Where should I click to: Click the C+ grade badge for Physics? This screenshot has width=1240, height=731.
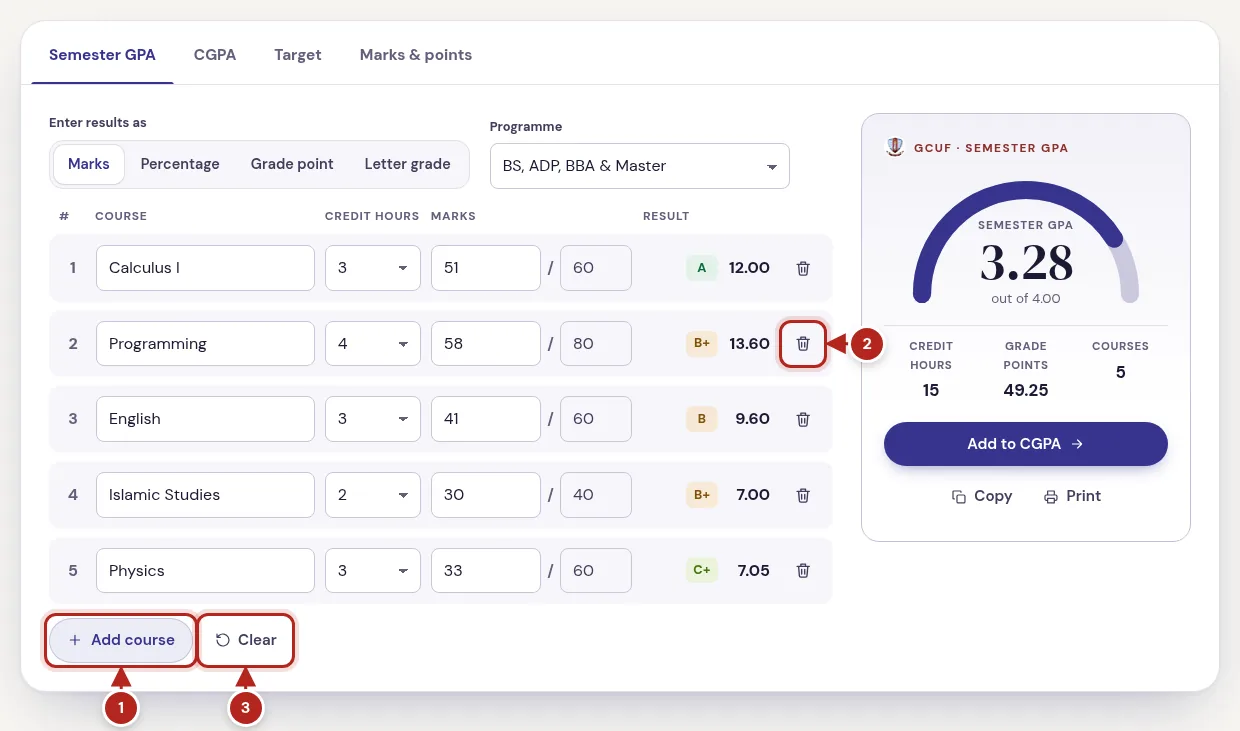[702, 571]
